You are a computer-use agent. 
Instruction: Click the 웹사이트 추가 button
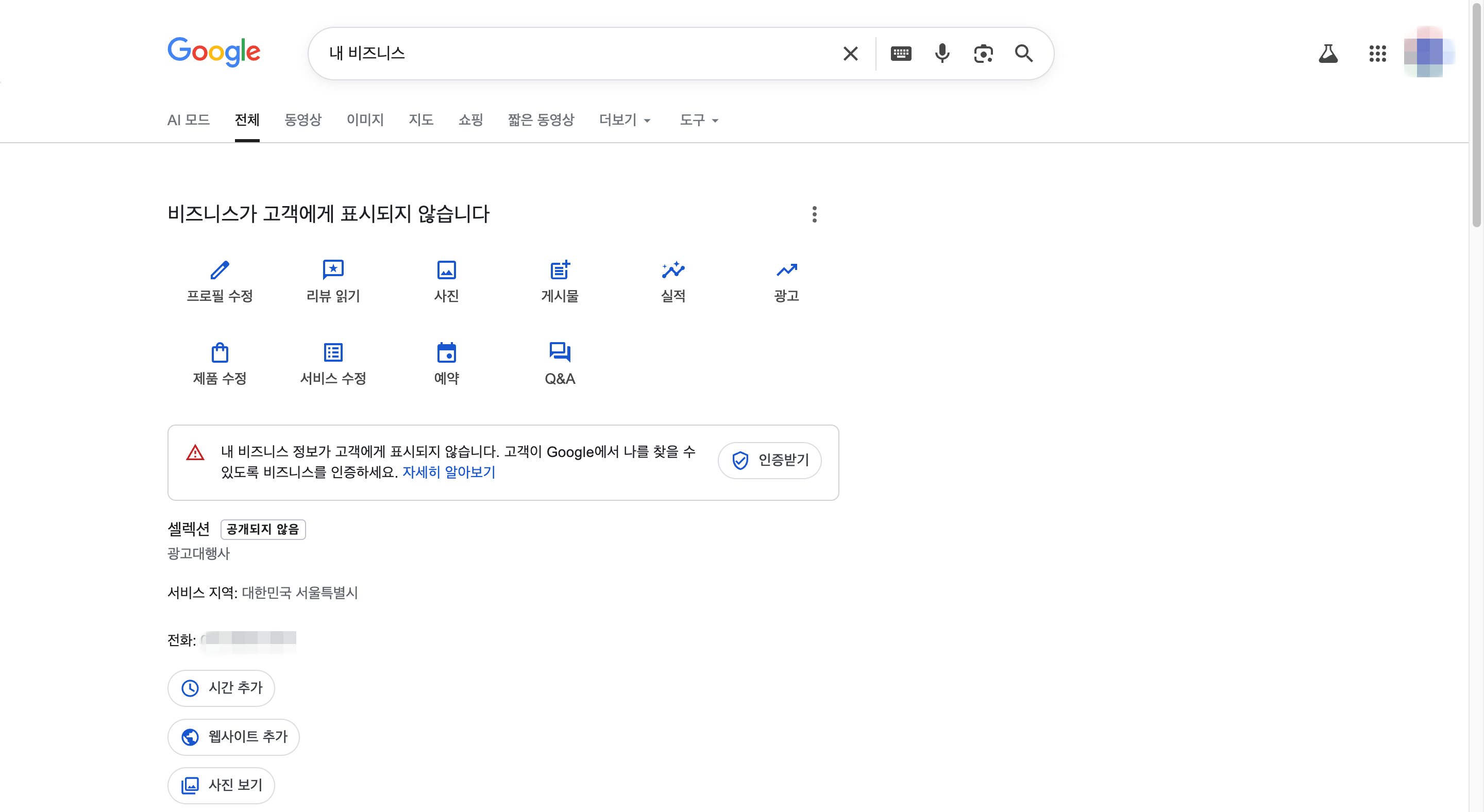[233, 737]
